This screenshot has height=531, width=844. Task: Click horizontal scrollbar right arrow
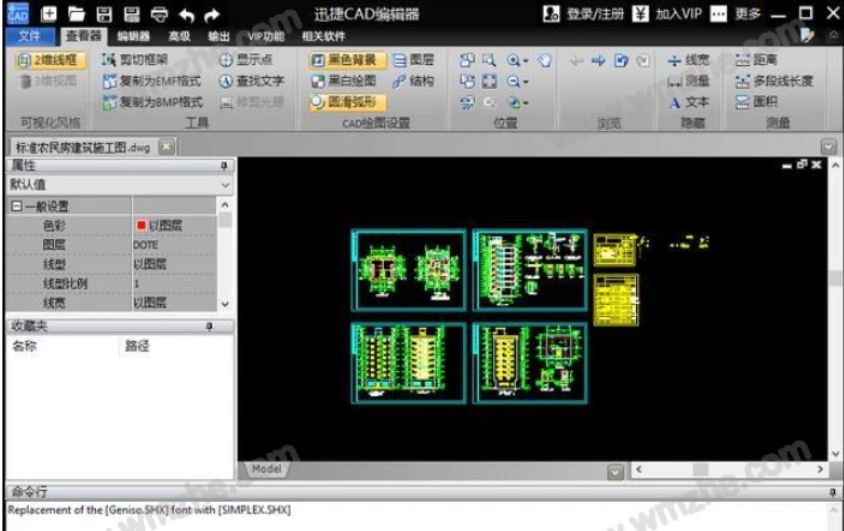pyautogui.click(x=820, y=470)
